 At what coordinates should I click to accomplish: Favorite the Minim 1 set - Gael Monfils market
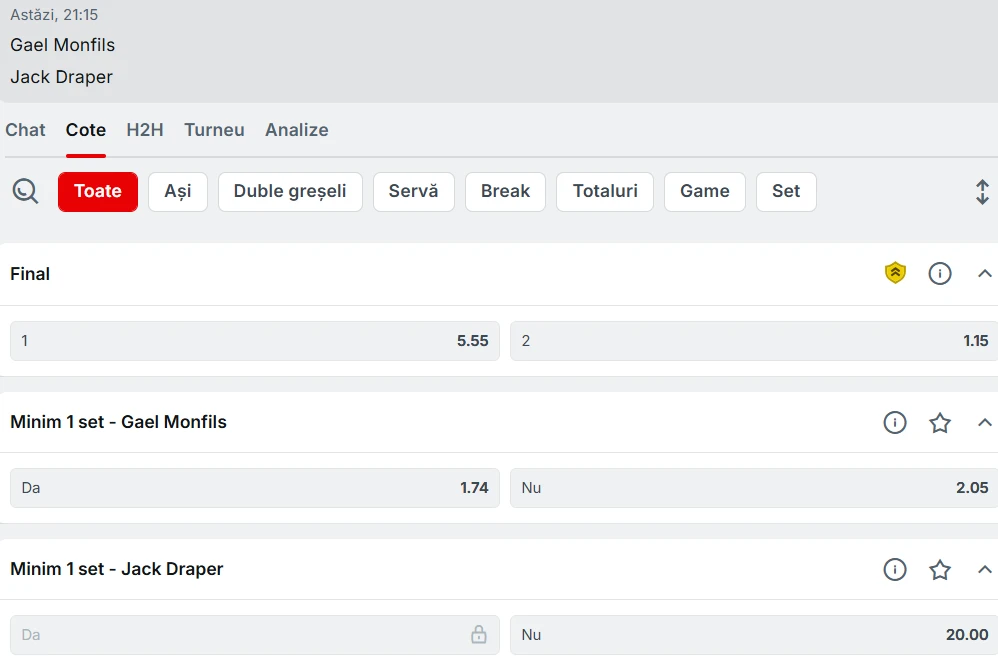[x=939, y=423]
